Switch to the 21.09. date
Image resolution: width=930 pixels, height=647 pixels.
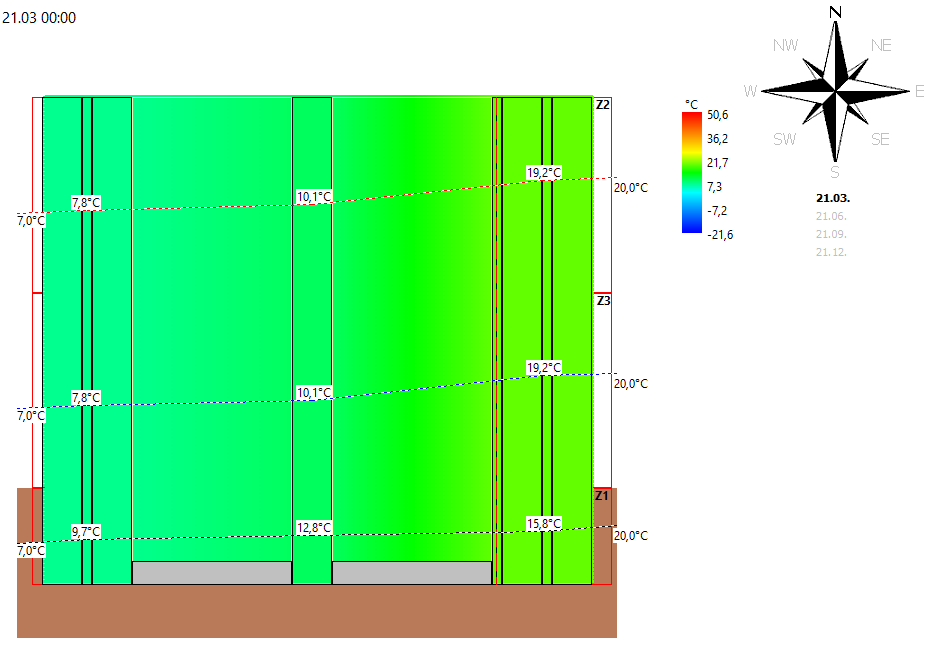(833, 234)
